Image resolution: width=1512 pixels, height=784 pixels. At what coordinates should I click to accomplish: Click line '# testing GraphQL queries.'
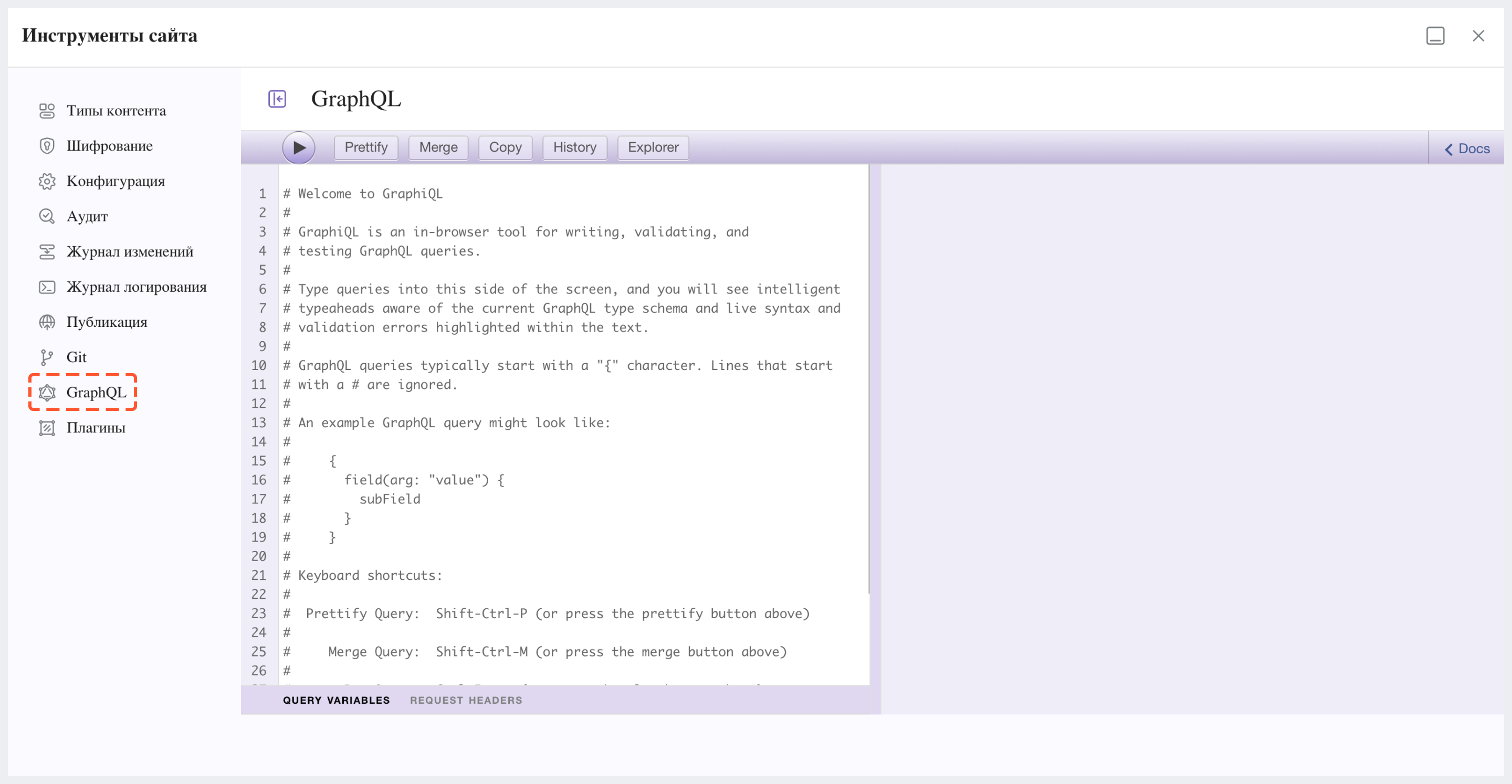pyautogui.click(x=382, y=251)
